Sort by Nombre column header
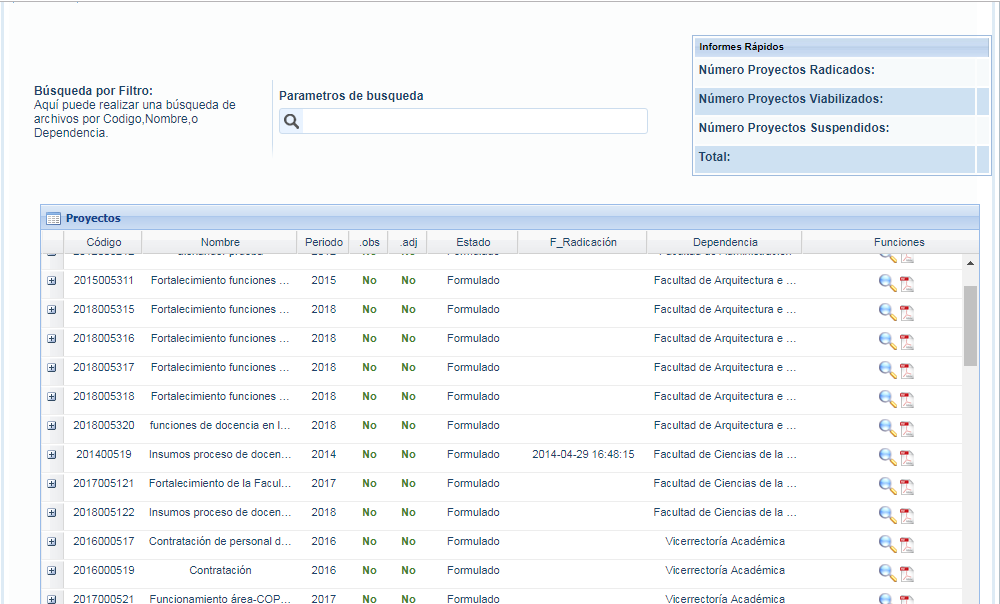 click(x=220, y=242)
